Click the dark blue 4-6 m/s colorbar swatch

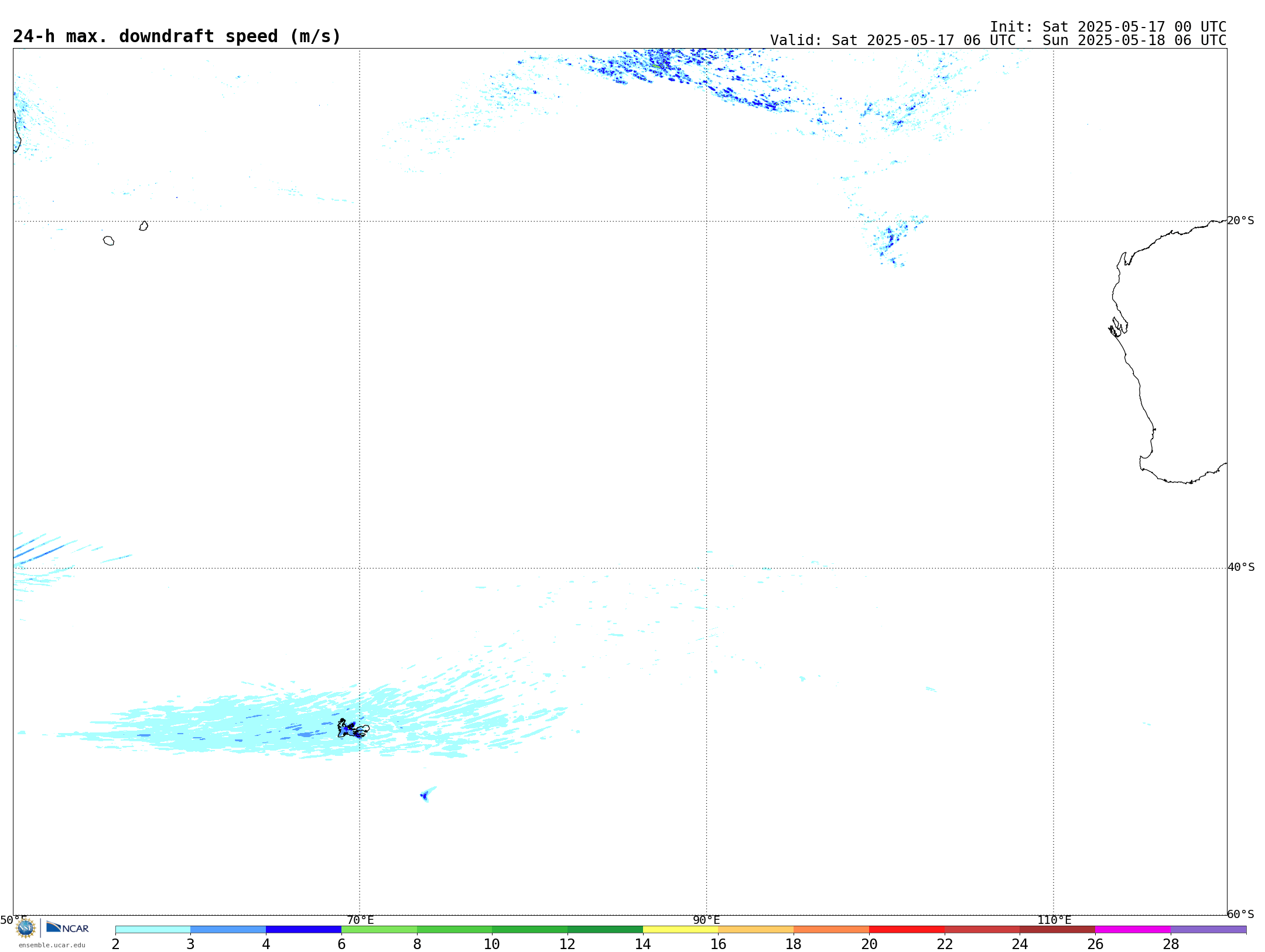pyautogui.click(x=304, y=930)
